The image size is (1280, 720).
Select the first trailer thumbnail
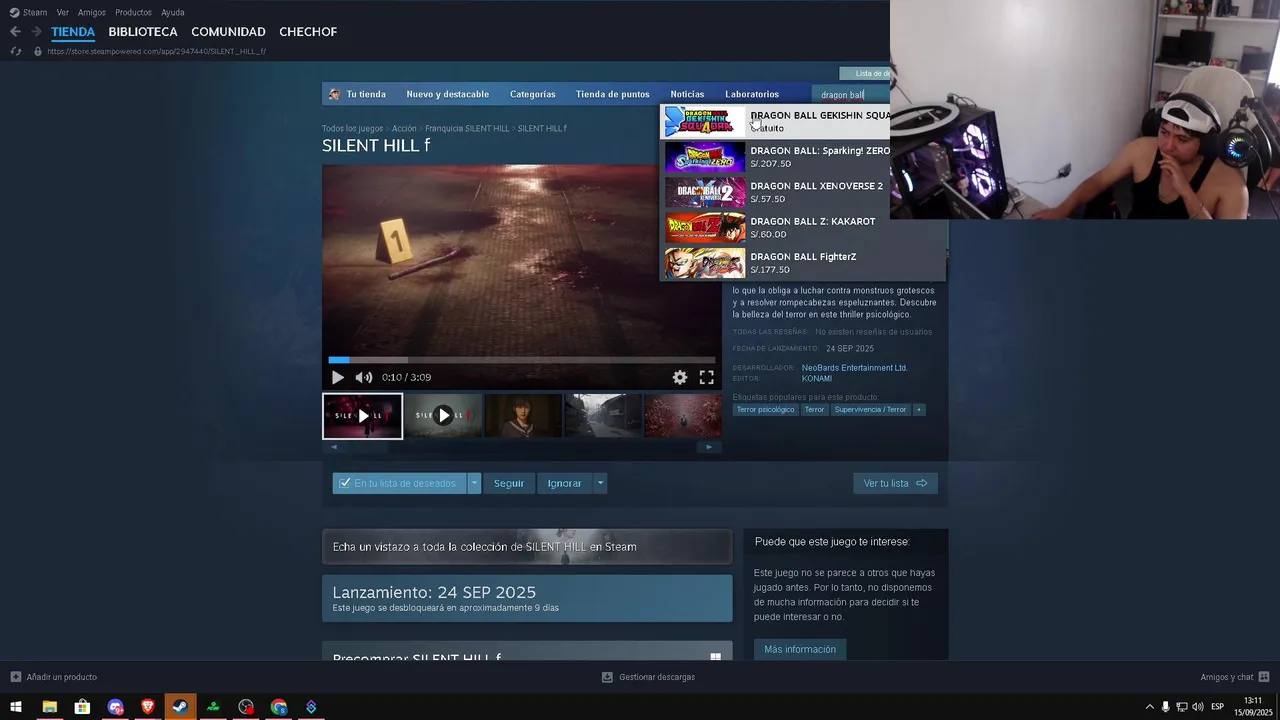click(x=362, y=416)
